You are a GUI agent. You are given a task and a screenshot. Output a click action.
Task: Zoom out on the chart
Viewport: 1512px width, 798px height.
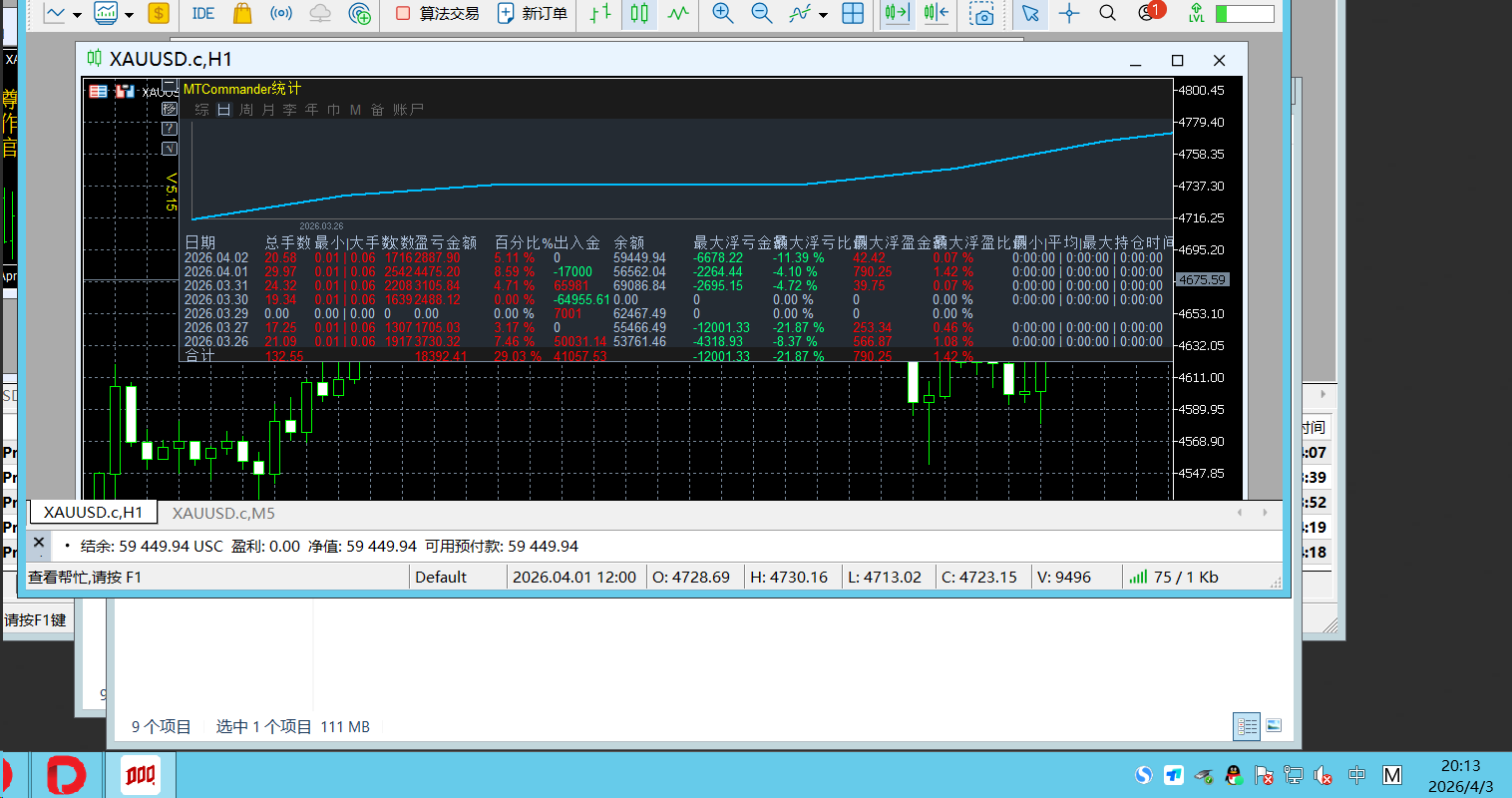pos(761,13)
